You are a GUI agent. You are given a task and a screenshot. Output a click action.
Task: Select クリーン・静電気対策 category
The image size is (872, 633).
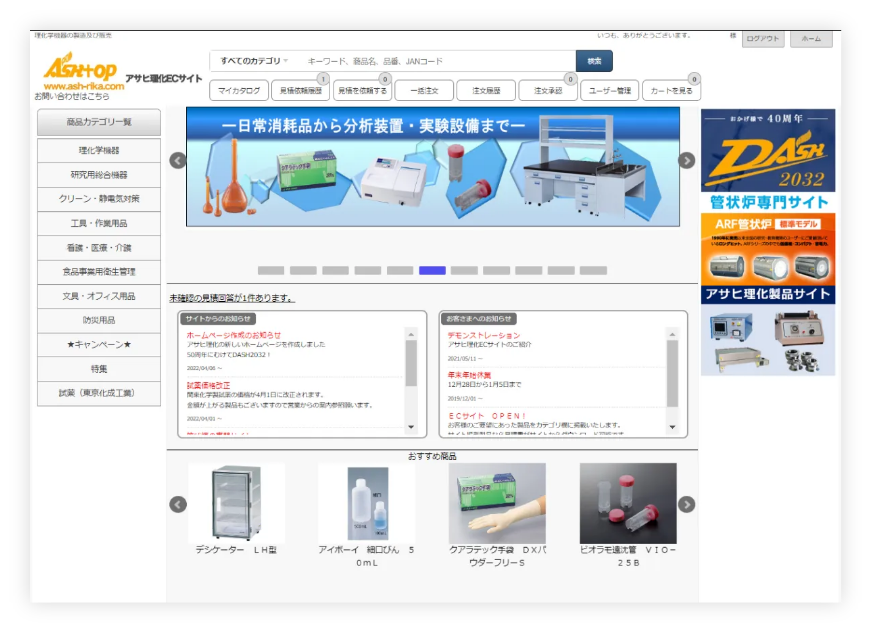click(99, 199)
